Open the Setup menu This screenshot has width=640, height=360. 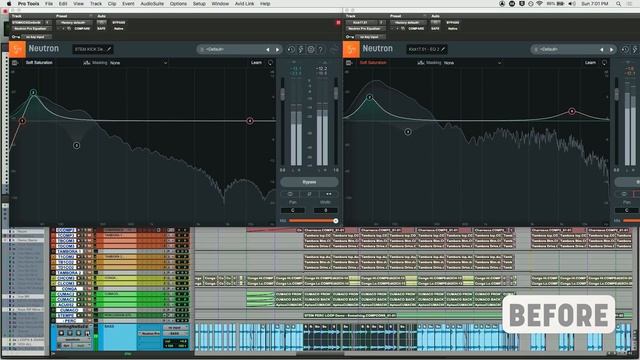click(199, 4)
